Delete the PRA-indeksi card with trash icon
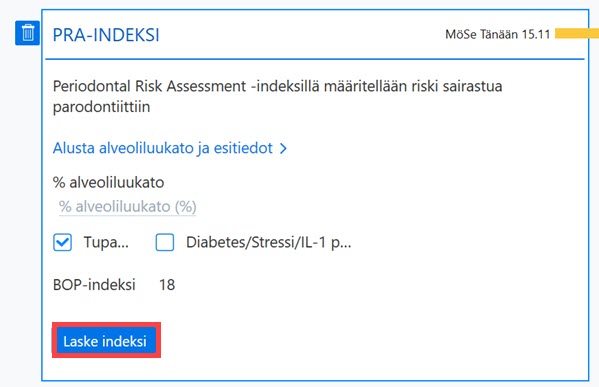This screenshot has width=599, height=387. pyautogui.click(x=27, y=33)
